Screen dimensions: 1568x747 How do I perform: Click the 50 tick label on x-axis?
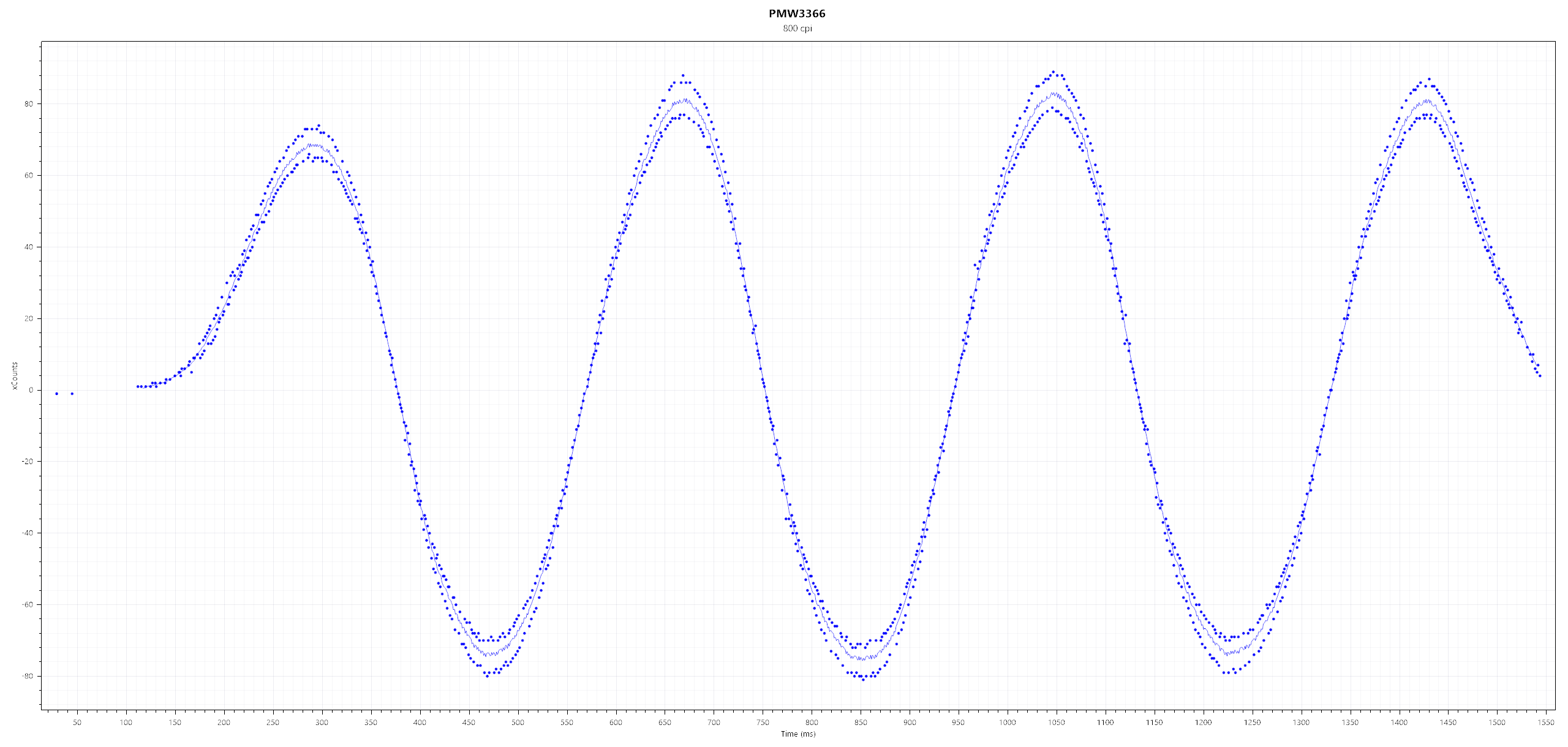[x=77, y=723]
